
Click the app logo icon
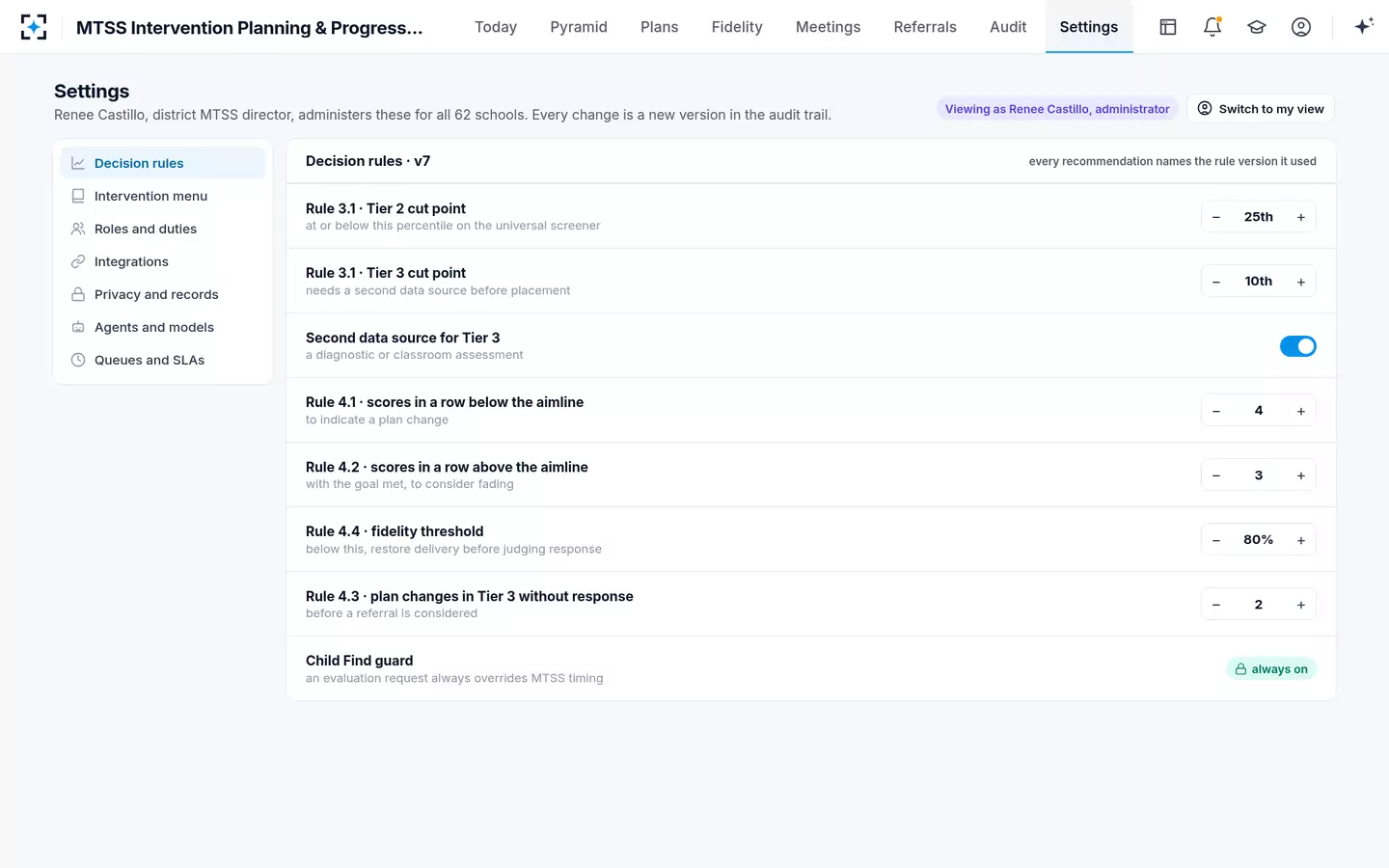coord(34,27)
